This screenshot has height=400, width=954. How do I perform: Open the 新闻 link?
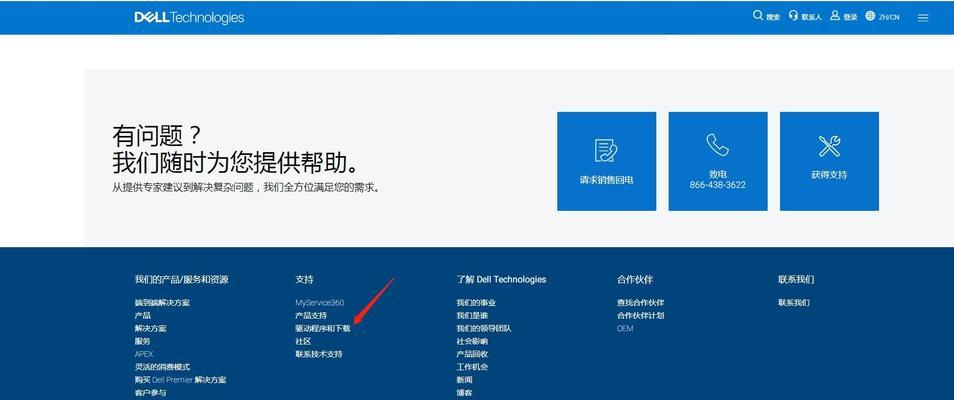(464, 379)
